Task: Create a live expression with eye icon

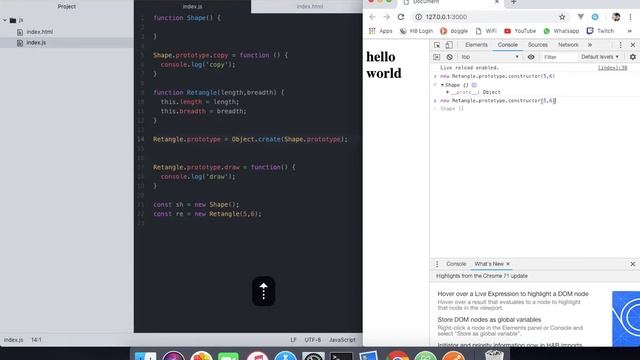Action: (531, 57)
